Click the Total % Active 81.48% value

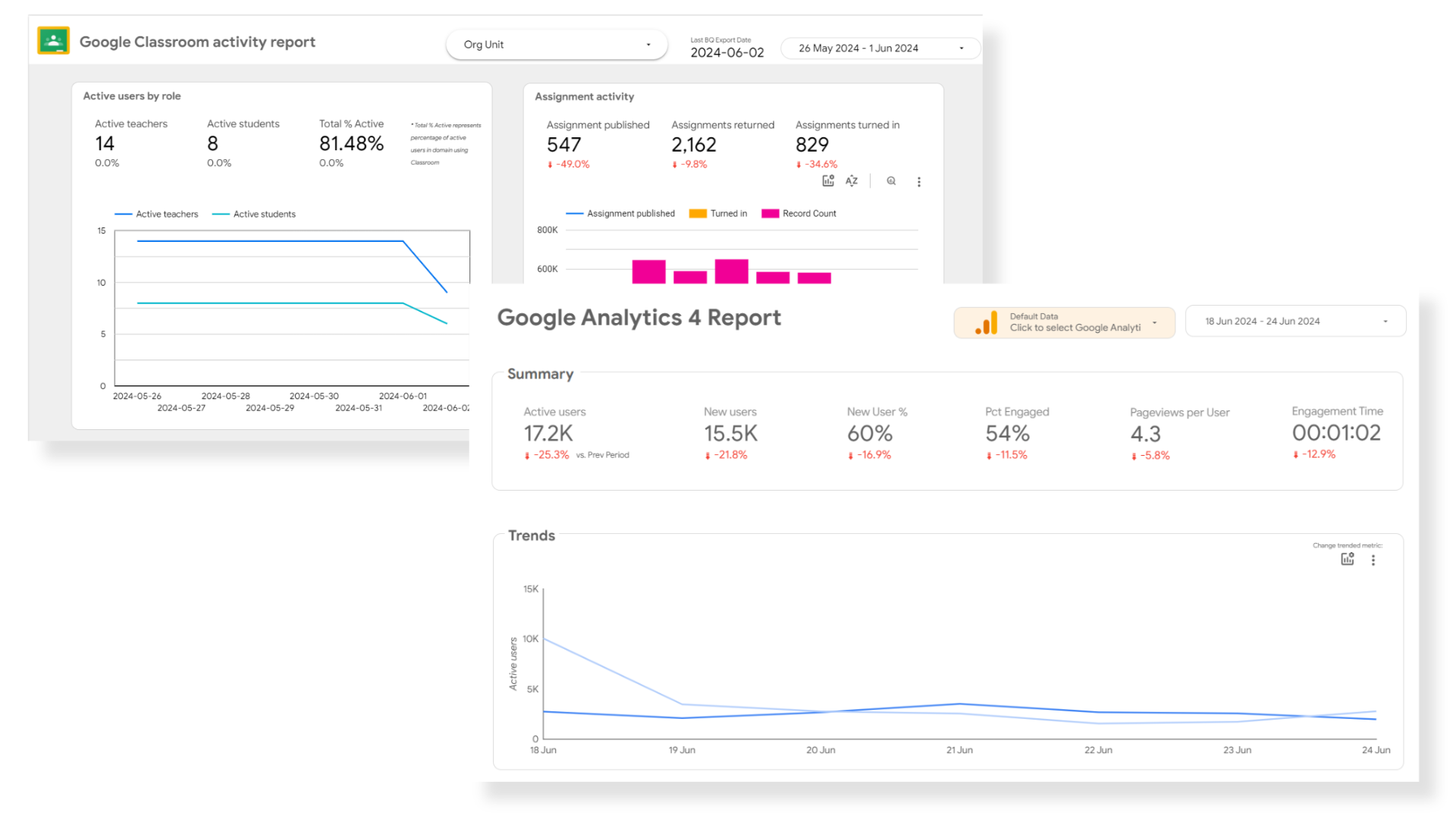[351, 143]
